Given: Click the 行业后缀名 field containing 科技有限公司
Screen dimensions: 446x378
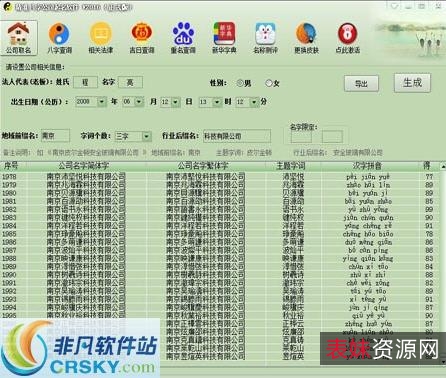Looking at the screenshot, I should click(237, 136).
